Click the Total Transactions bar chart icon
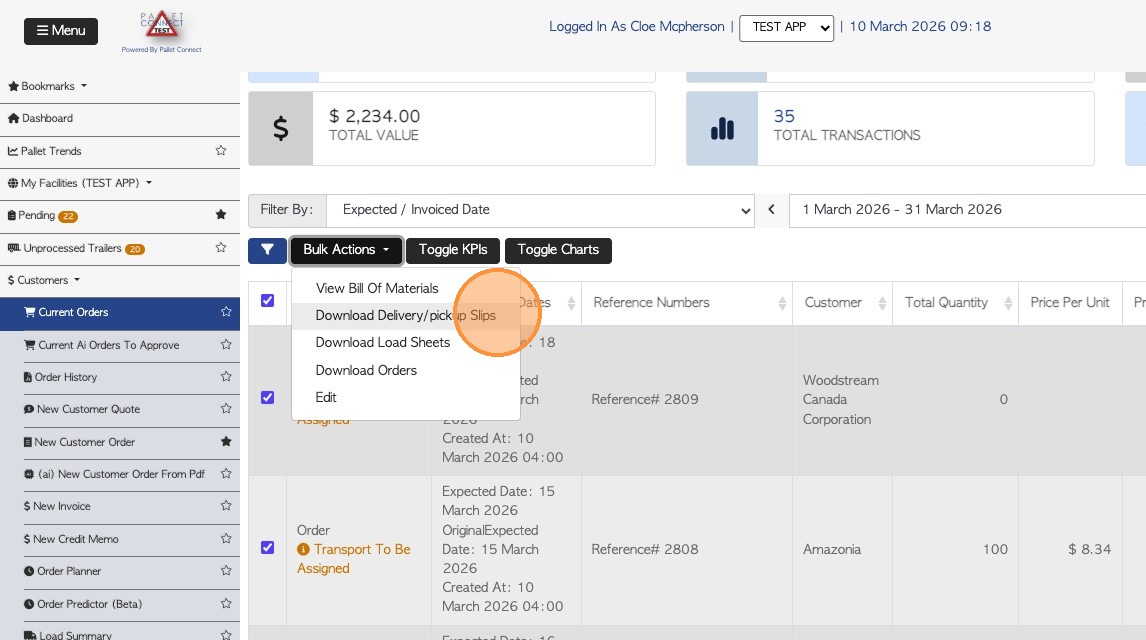The image size is (1146, 640). 722,129
